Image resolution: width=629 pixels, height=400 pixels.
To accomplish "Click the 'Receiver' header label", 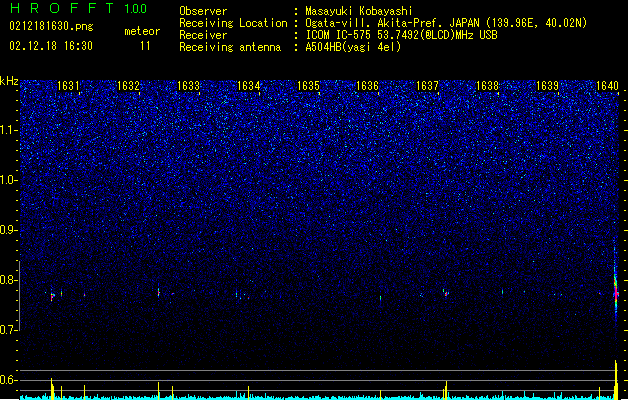I will coord(203,35).
